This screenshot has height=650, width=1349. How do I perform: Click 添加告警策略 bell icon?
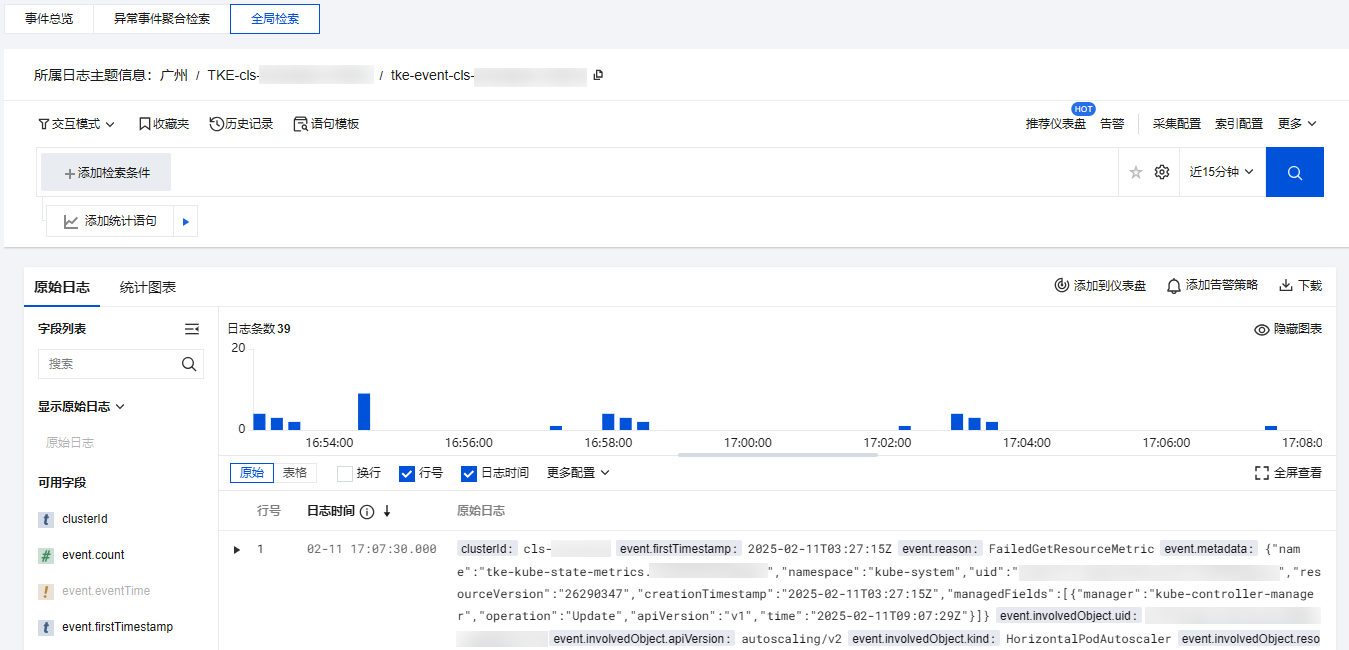(1174, 286)
